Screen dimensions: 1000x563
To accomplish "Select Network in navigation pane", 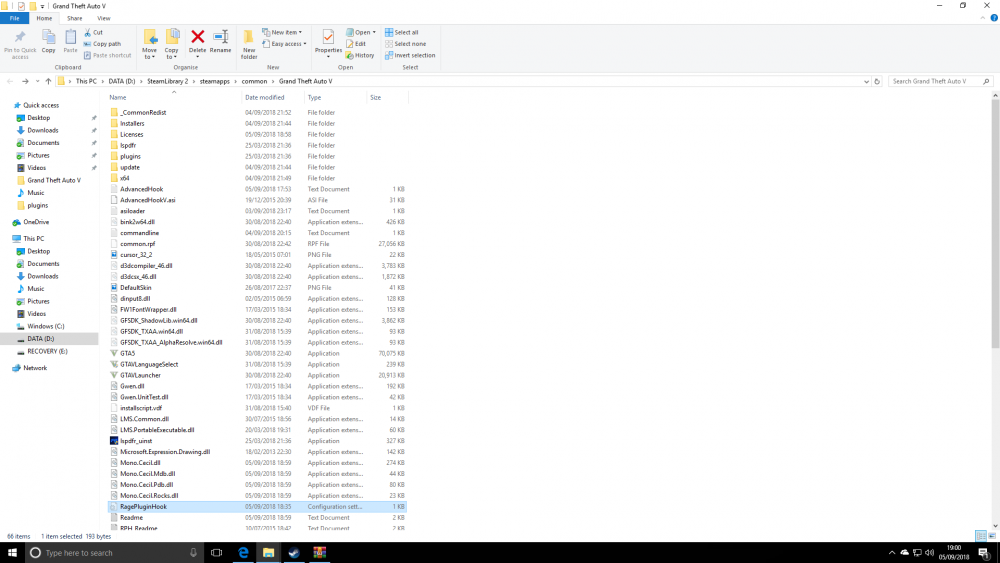I will [x=35, y=368].
